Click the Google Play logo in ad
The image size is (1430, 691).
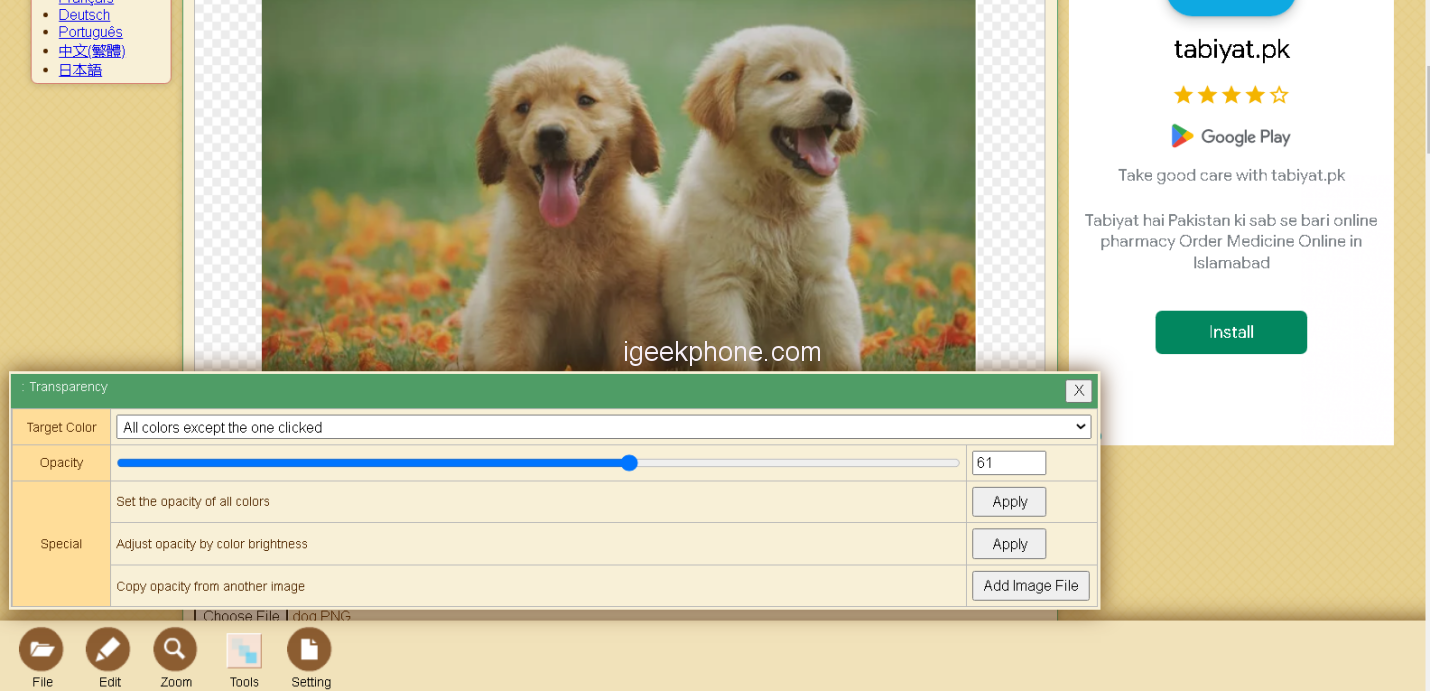[1230, 137]
